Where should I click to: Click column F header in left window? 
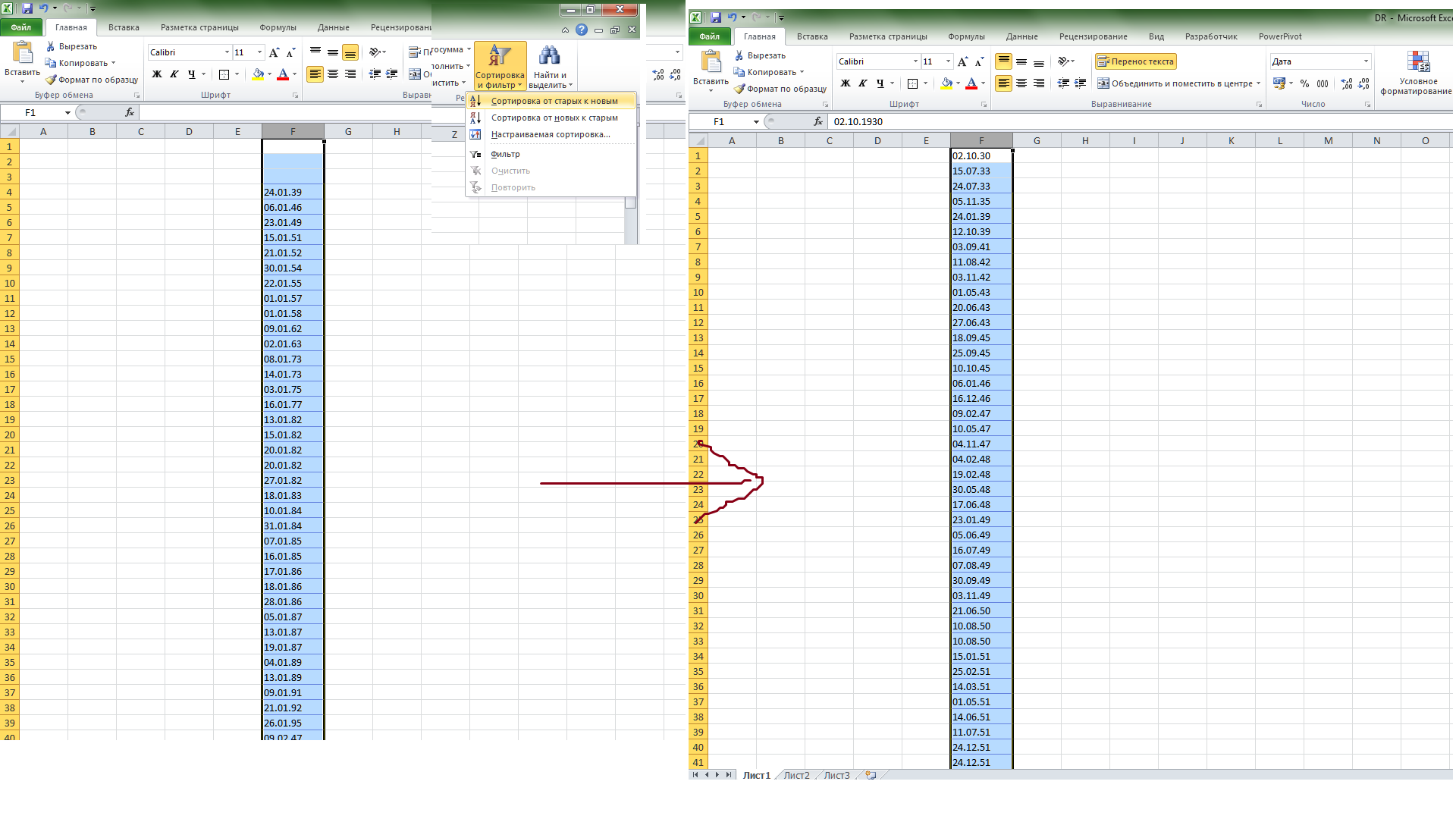pyautogui.click(x=293, y=131)
